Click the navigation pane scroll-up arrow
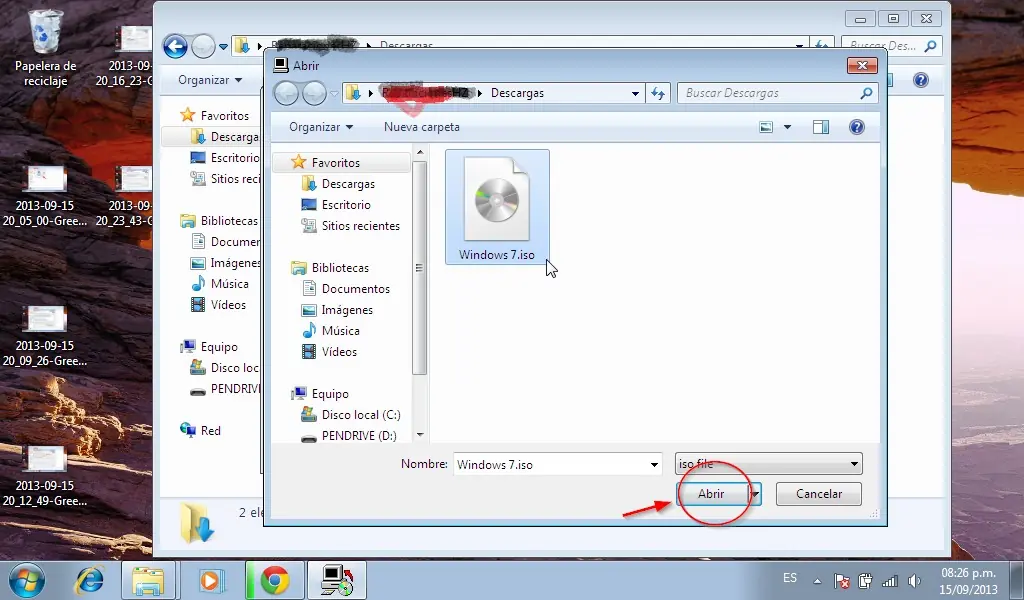Screen dimensions: 1024x600 420,152
